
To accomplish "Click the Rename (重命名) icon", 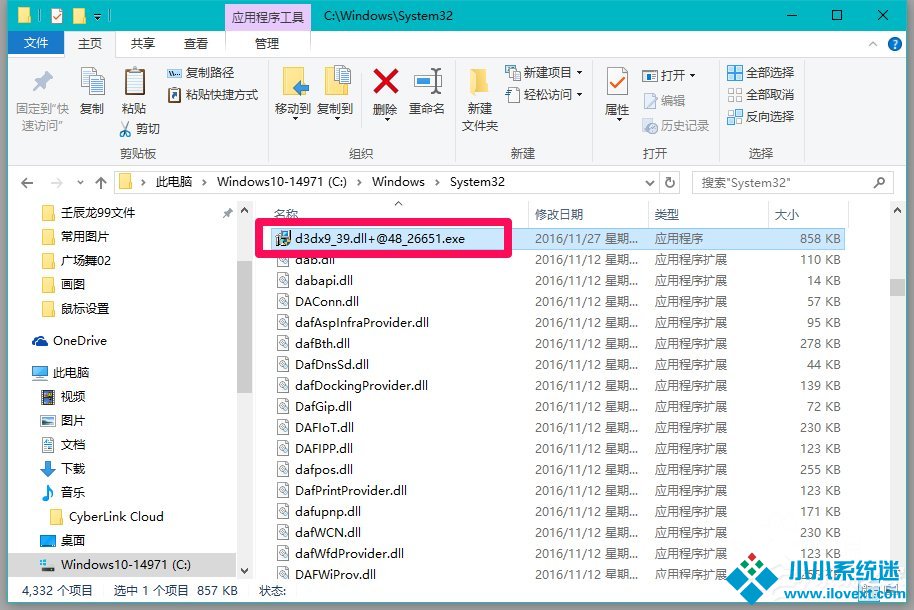I will click(427, 82).
